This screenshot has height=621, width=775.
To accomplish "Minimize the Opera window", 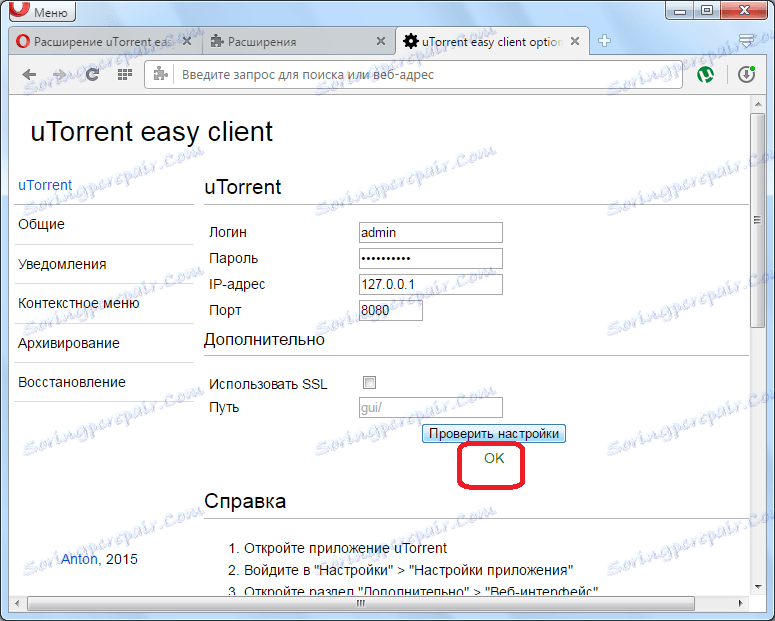I will 680,10.
